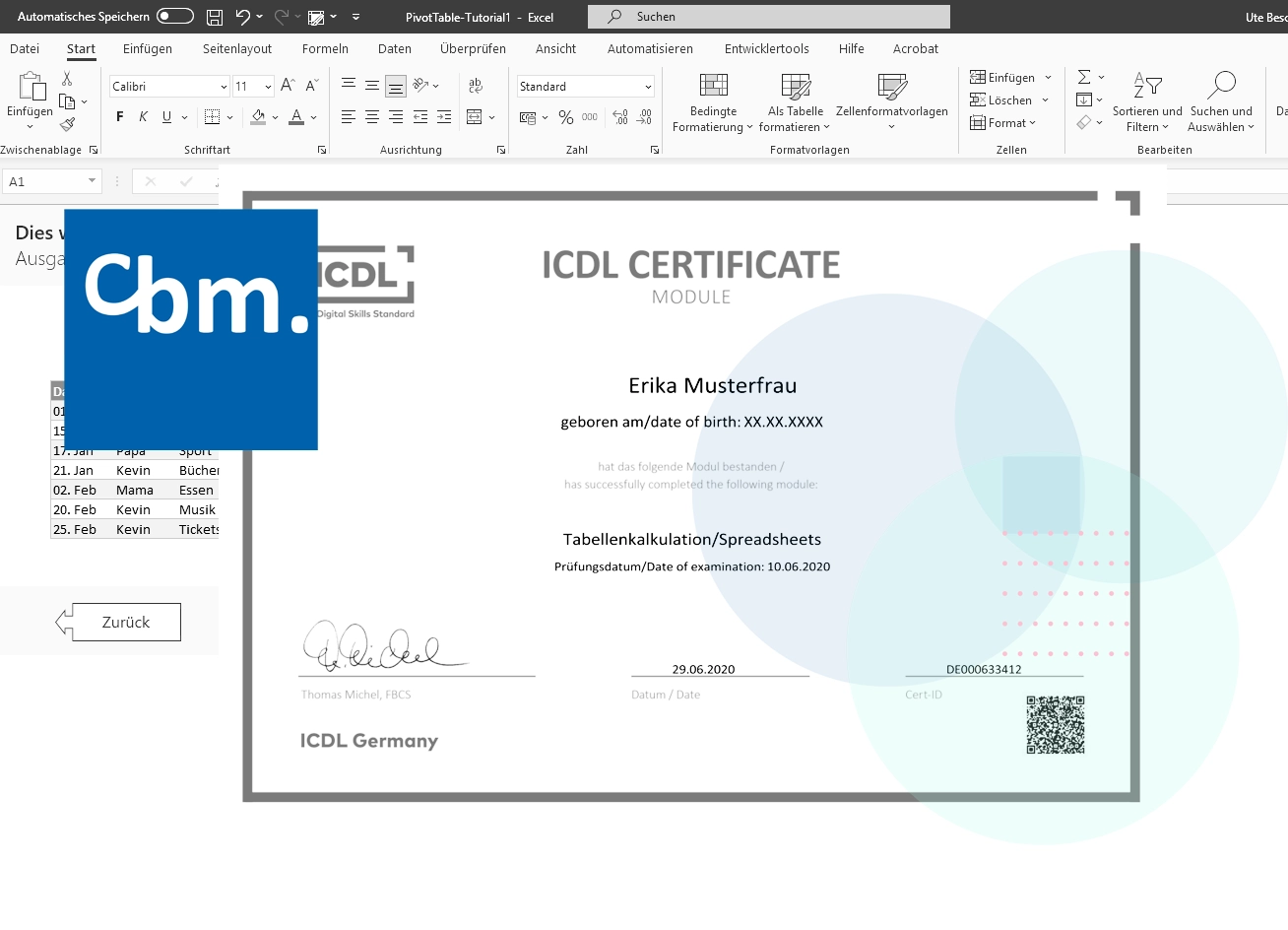Click the increase indent icon

444,117
